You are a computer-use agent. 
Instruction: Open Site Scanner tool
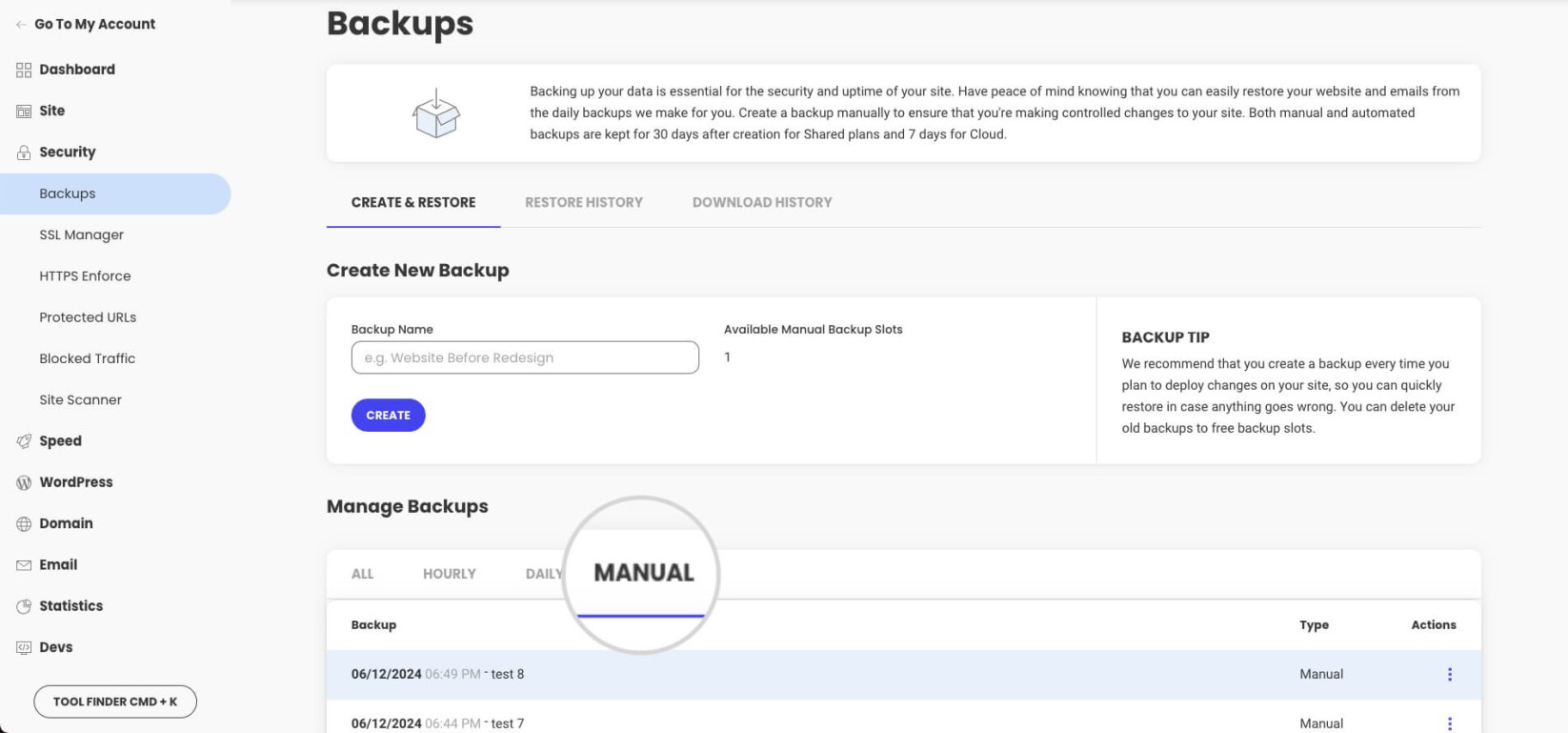81,399
